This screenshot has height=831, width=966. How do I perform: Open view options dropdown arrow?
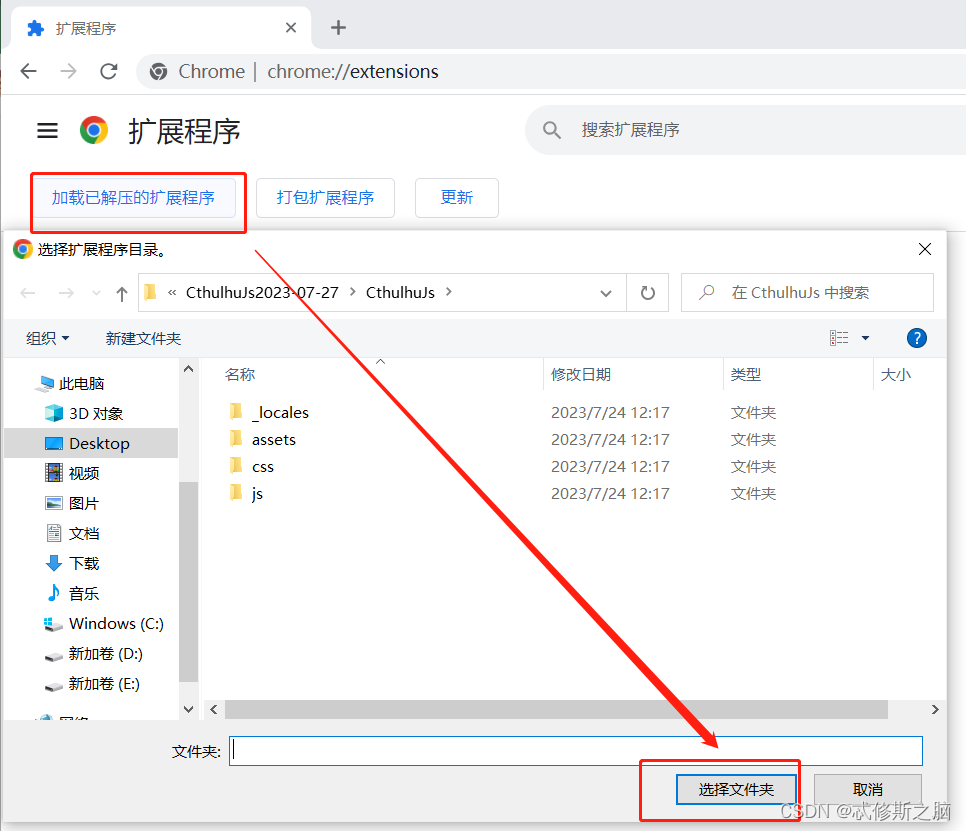click(865, 338)
